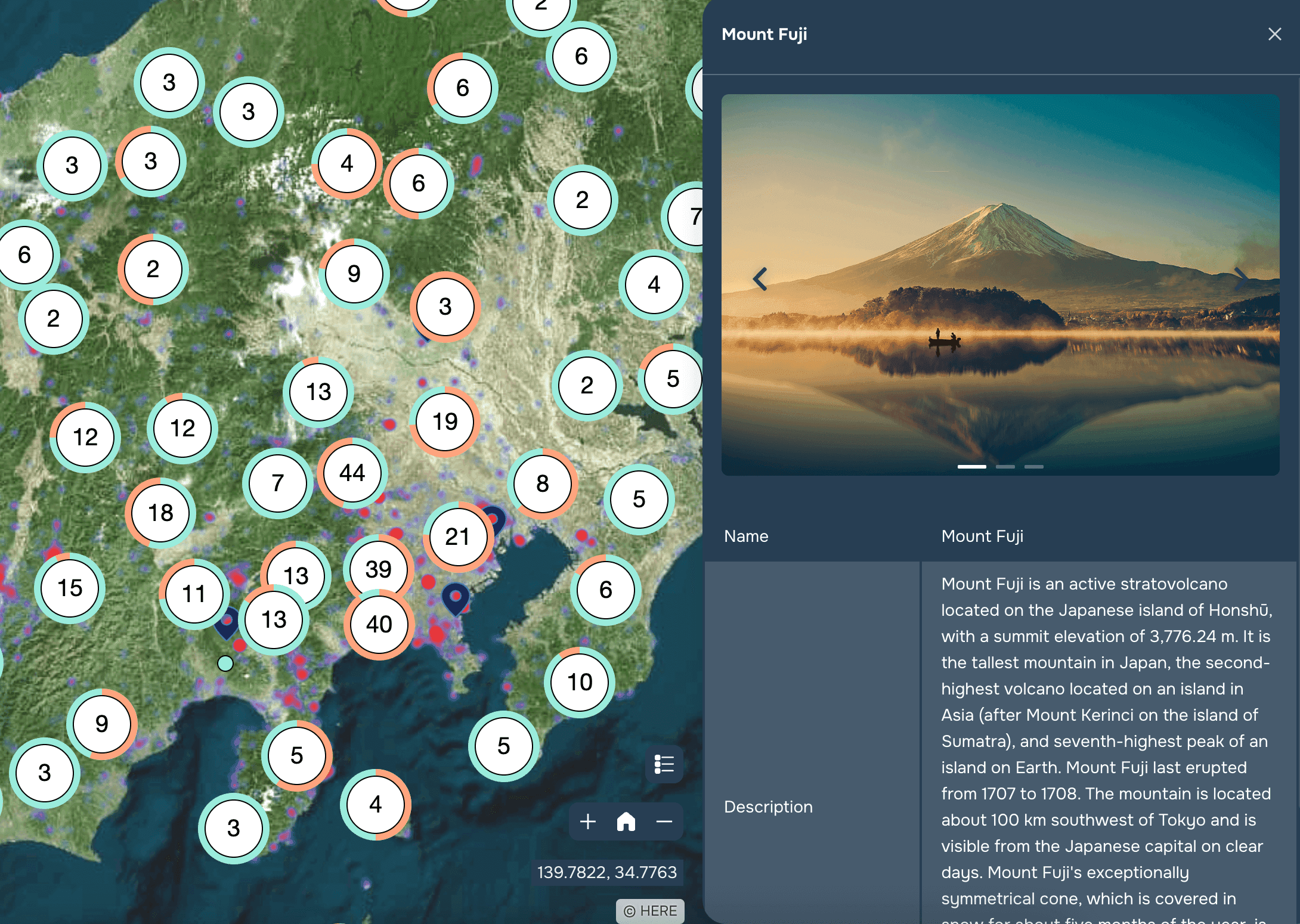
Task: Open the HERE copyright link
Action: click(650, 911)
